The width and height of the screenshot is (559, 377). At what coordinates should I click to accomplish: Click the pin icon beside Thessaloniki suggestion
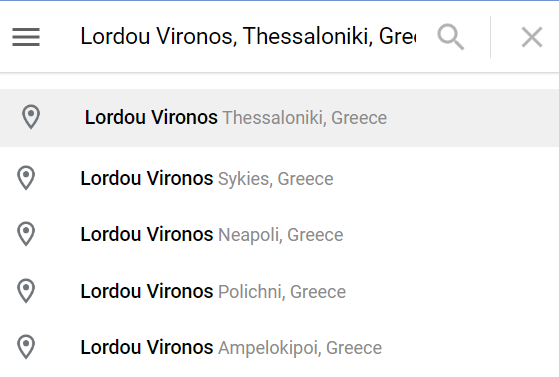pos(31,117)
